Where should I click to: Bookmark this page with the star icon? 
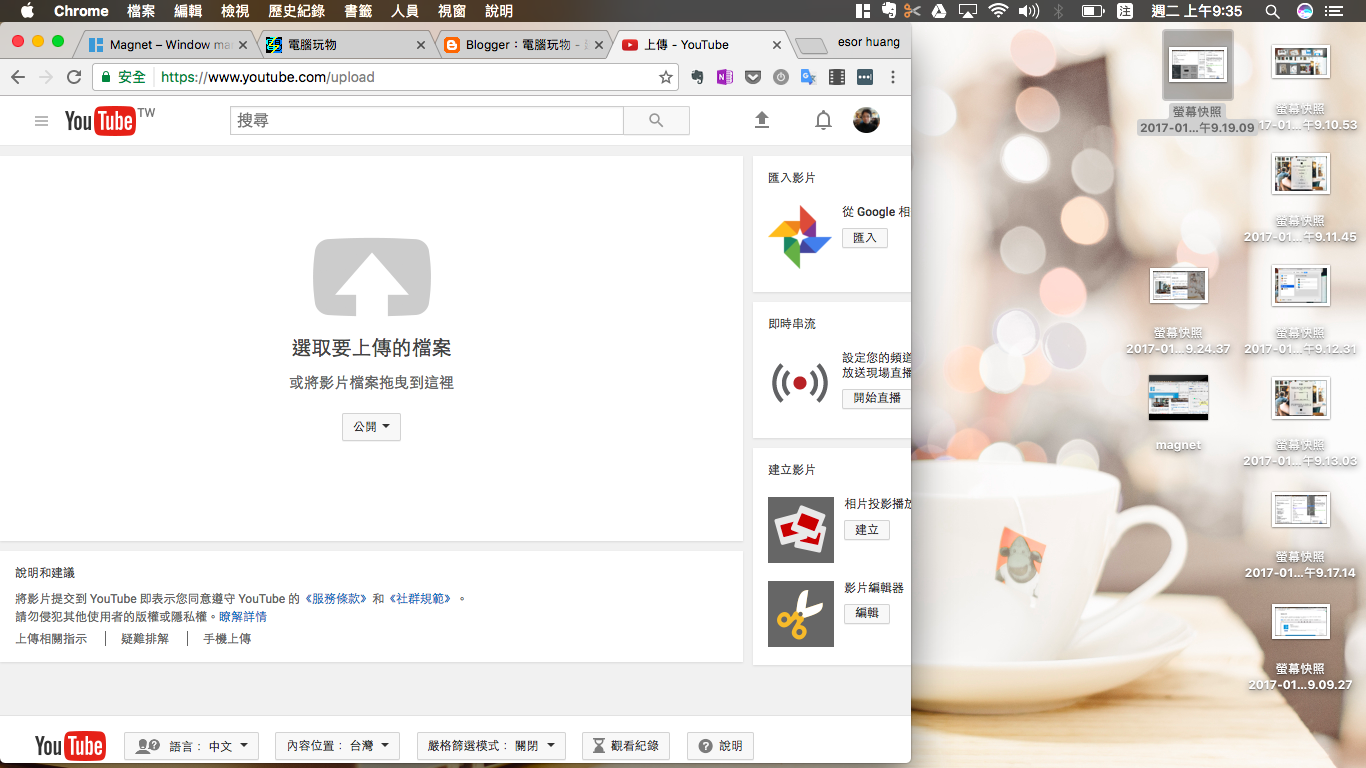click(666, 77)
